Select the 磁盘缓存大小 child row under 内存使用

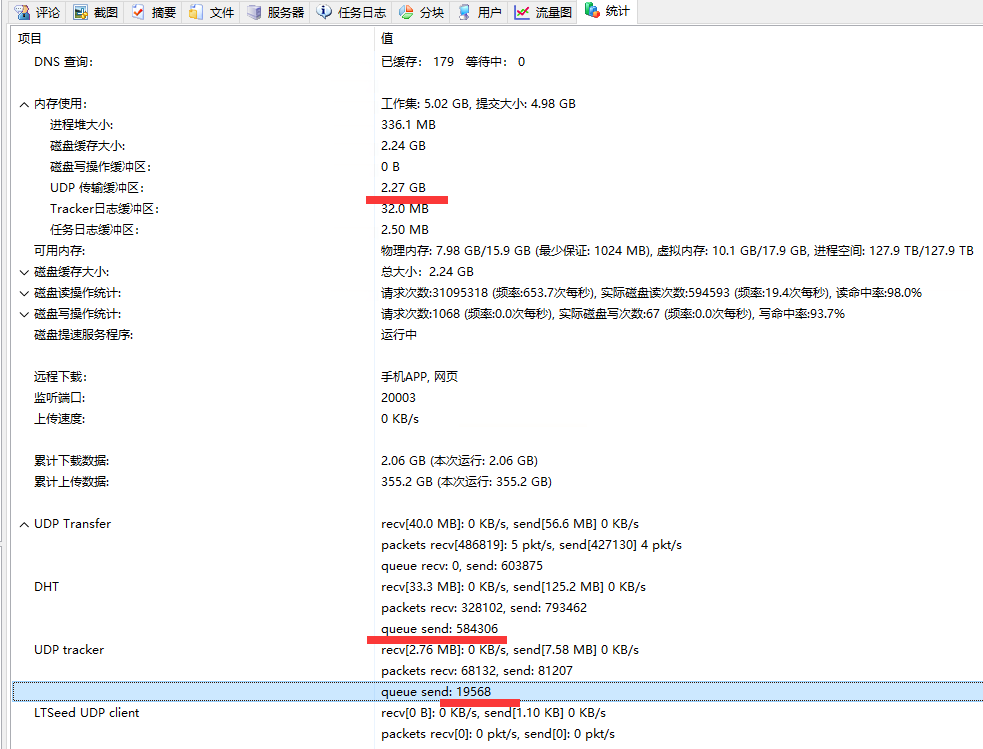pos(498,145)
